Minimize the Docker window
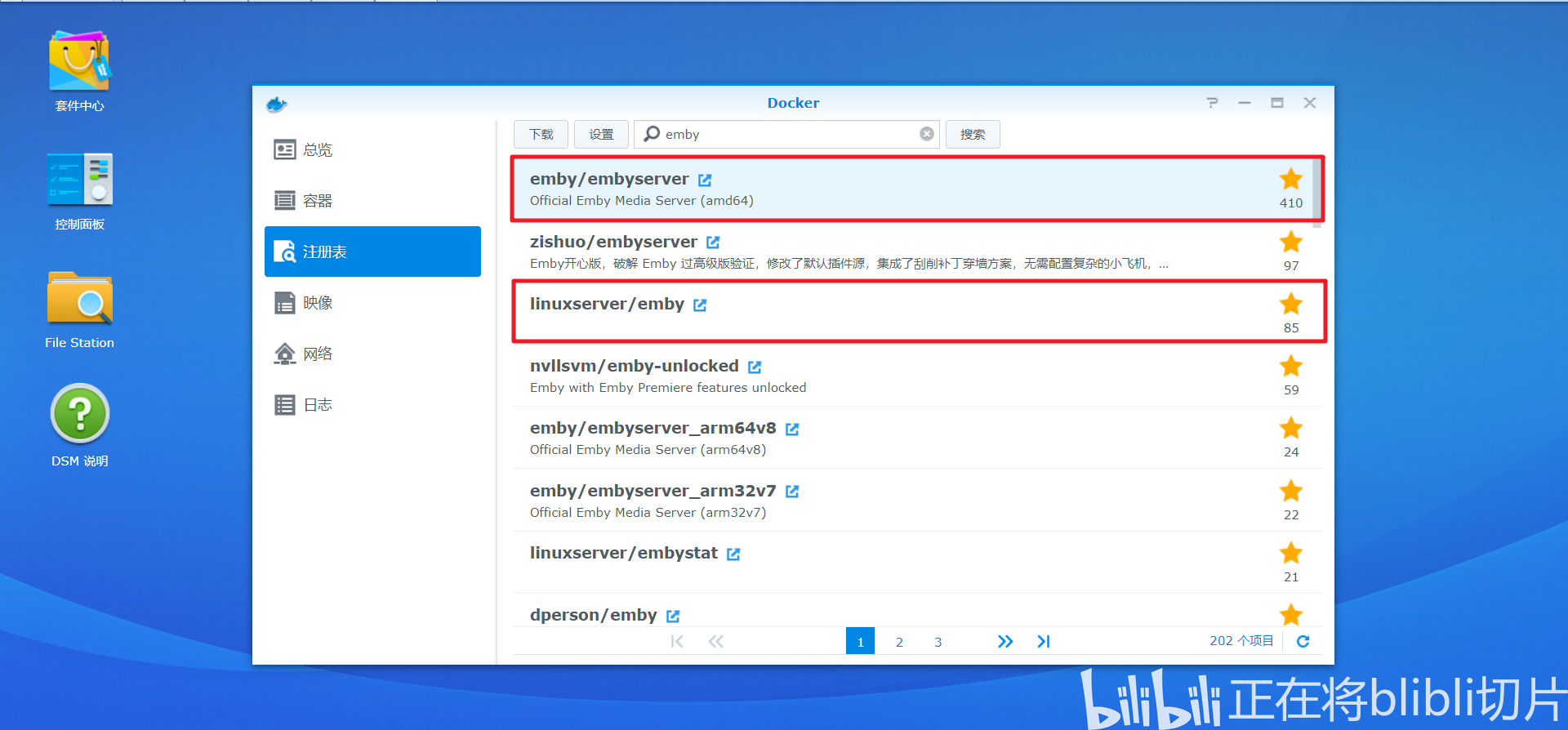This screenshot has height=730, width=1568. coord(1245,103)
